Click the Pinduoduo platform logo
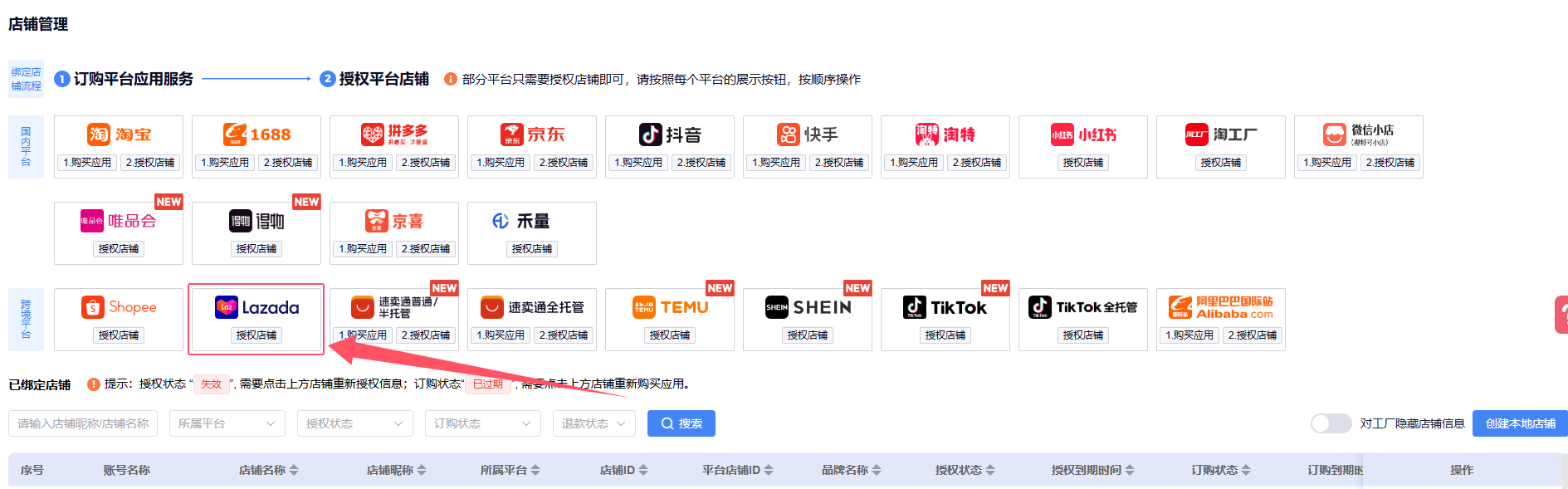Screen dimensions: 1568x489 [x=394, y=134]
